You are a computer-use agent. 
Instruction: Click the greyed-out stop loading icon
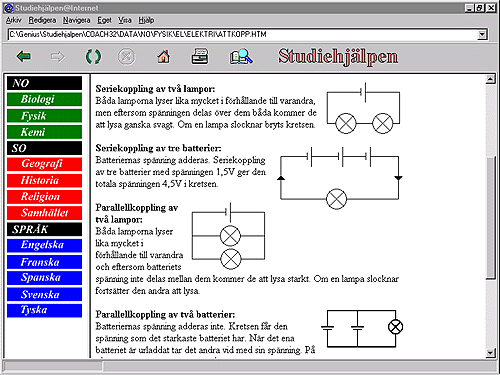127,57
